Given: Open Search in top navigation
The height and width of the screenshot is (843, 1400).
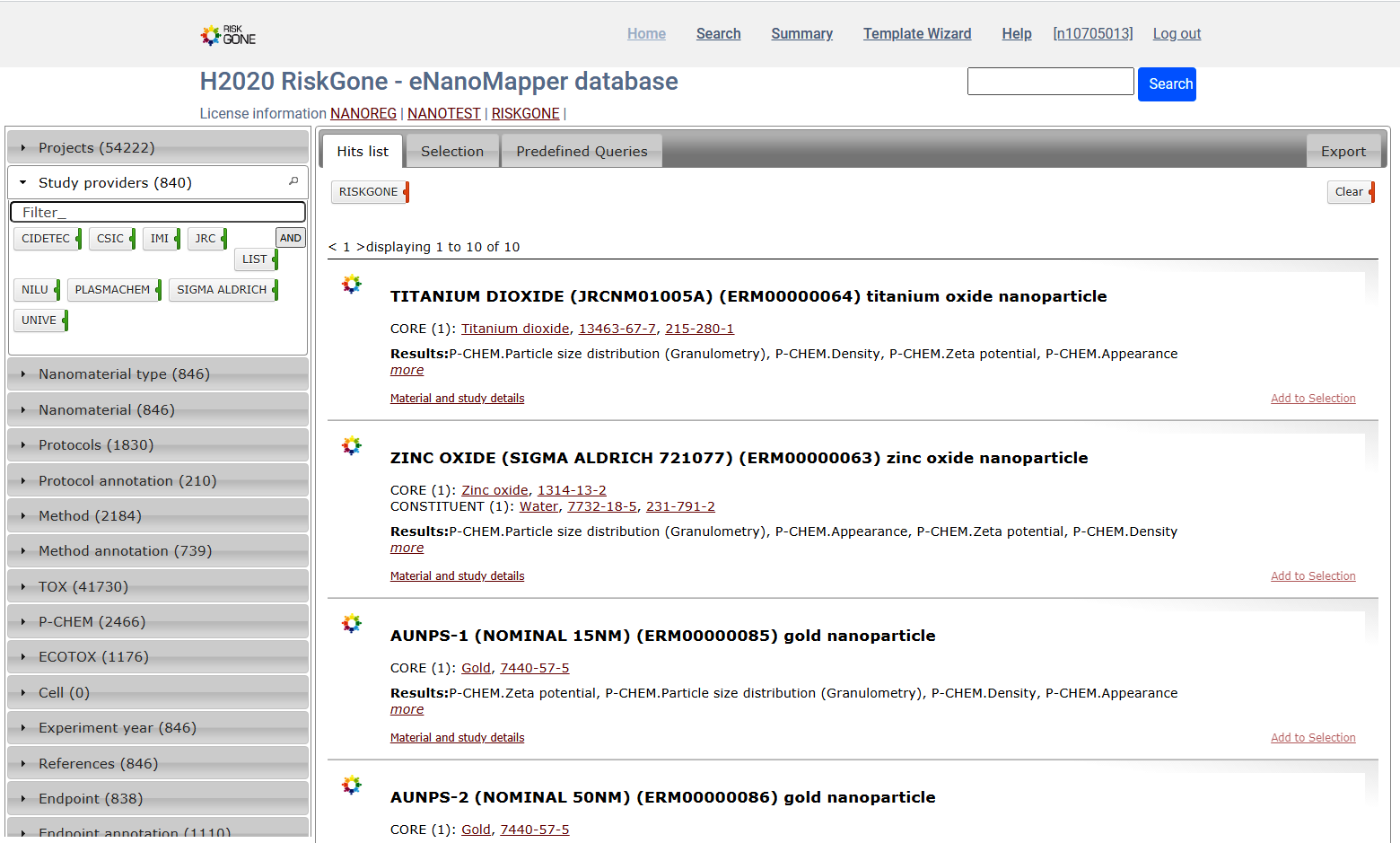Looking at the screenshot, I should [x=719, y=34].
